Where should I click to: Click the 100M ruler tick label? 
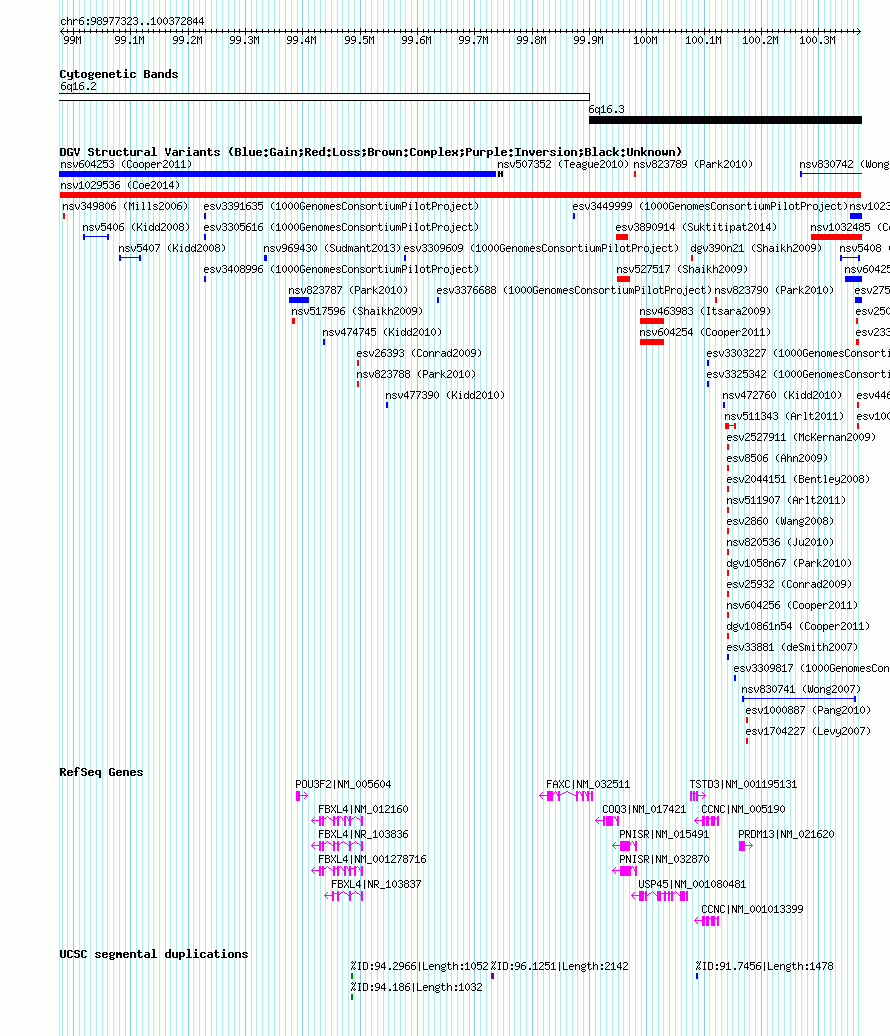(x=645, y=41)
